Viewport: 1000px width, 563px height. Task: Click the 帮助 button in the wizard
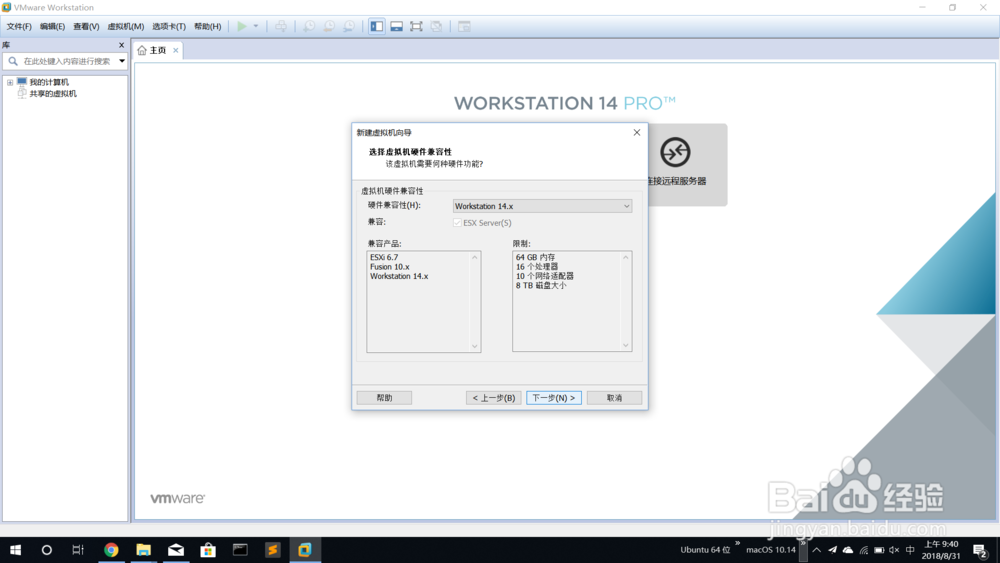[x=384, y=398]
